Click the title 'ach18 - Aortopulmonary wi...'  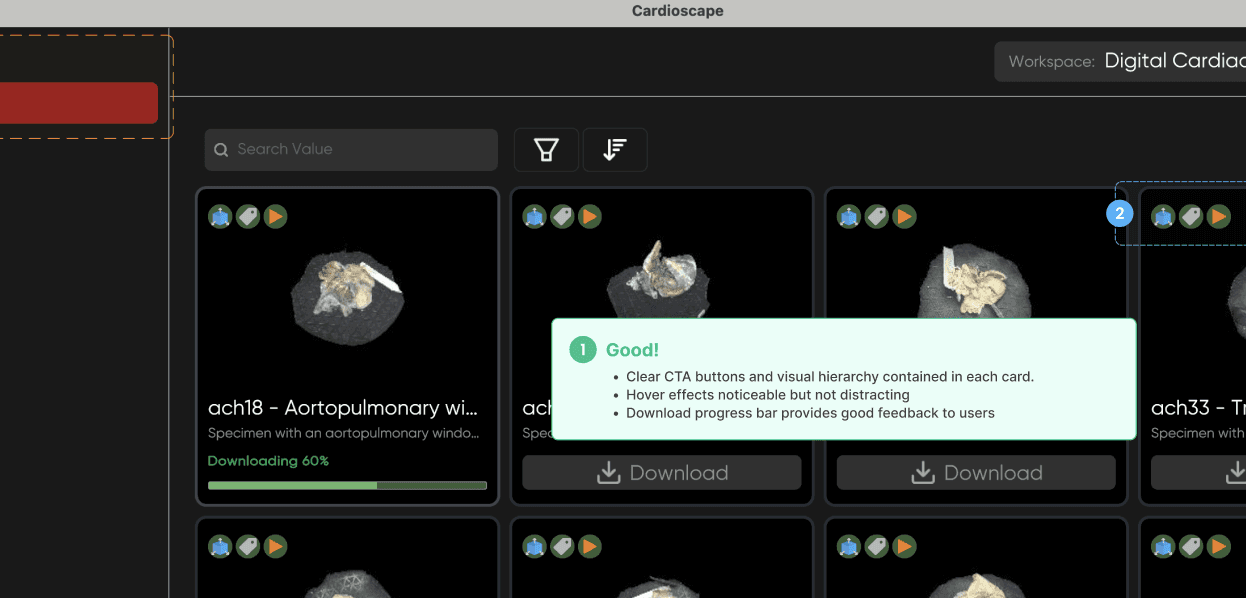coord(343,408)
